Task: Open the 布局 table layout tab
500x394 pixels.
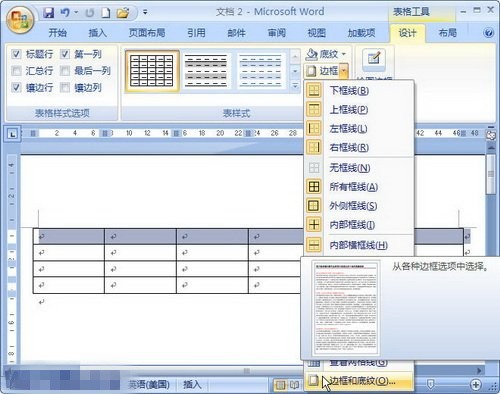Action: [x=448, y=33]
